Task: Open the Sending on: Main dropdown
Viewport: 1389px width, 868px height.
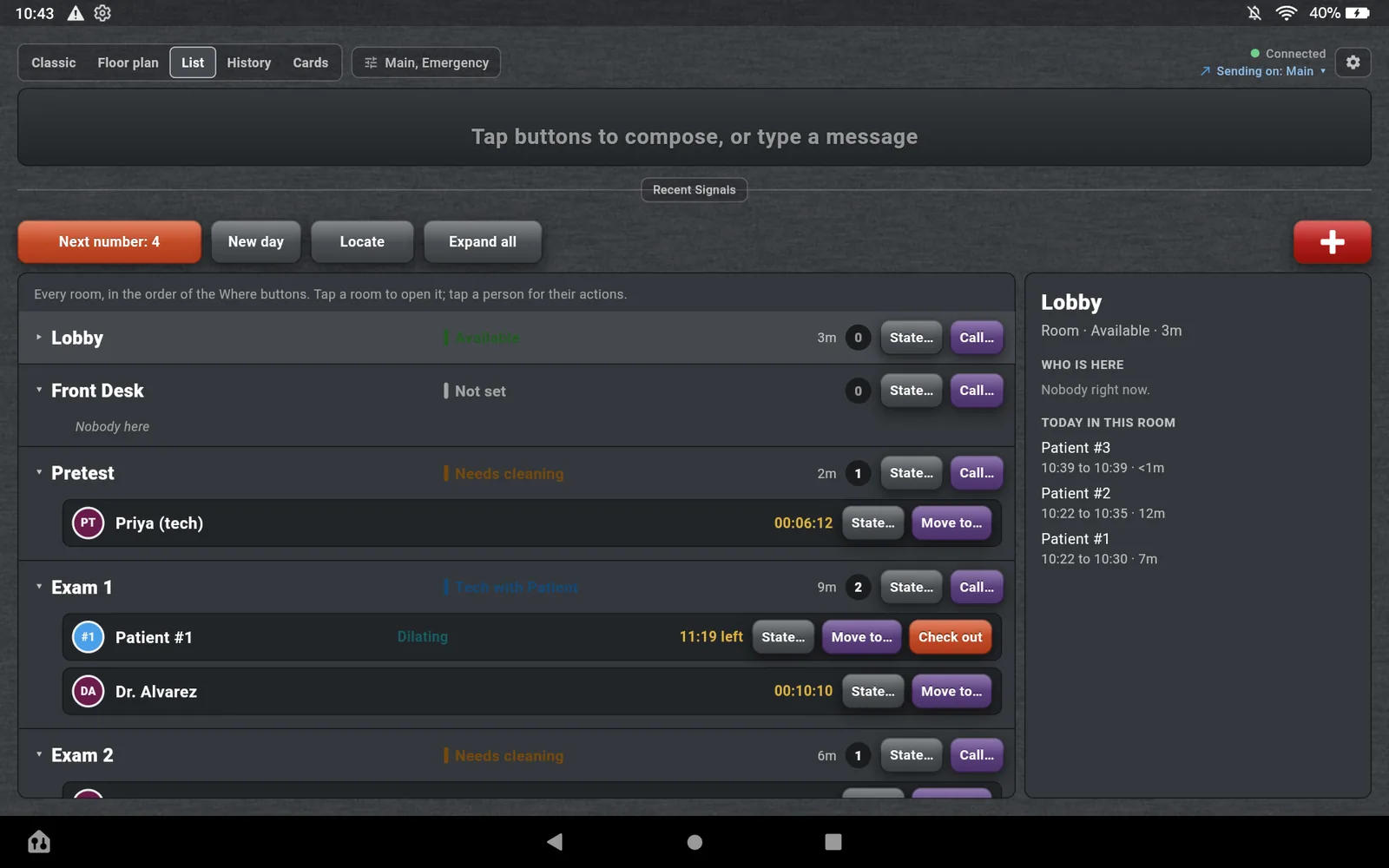Action: coord(1263,71)
